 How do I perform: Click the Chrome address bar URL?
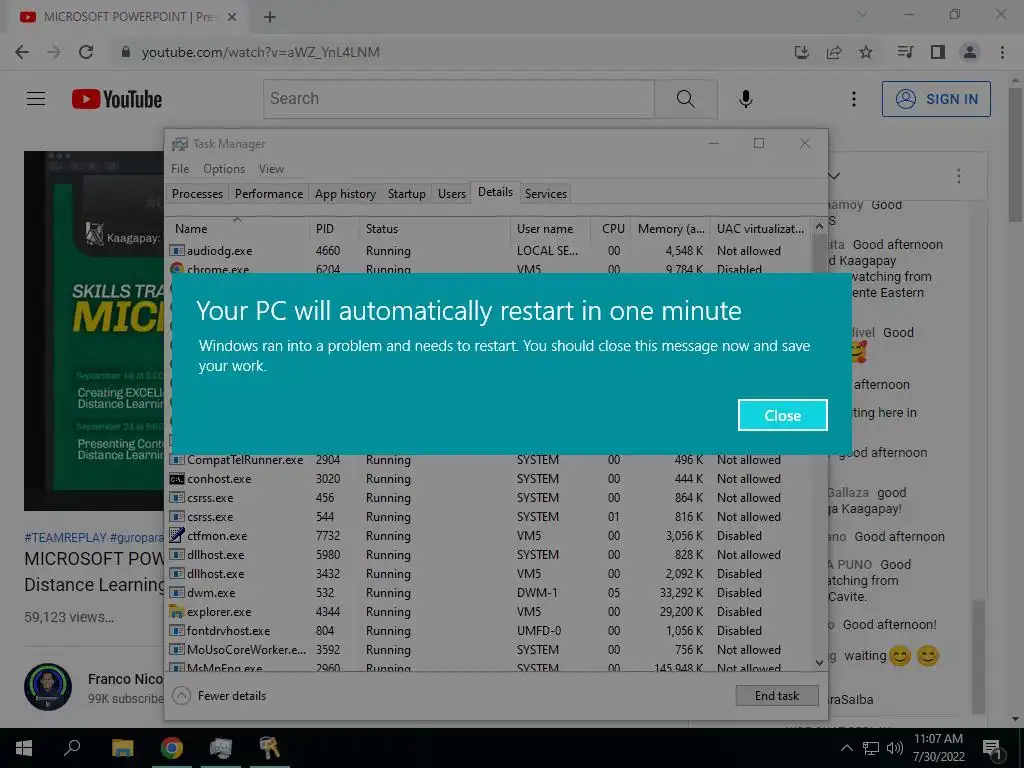pos(261,52)
